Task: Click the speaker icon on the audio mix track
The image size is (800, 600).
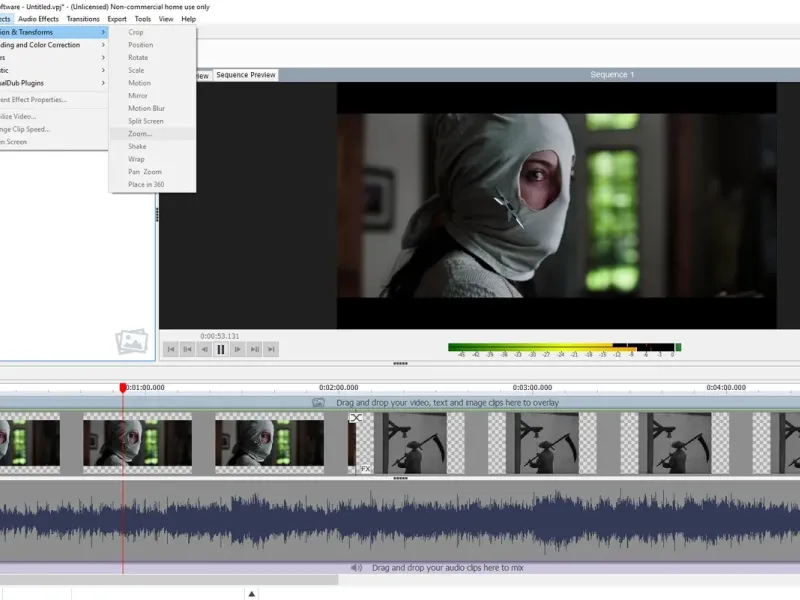Action: [x=356, y=567]
